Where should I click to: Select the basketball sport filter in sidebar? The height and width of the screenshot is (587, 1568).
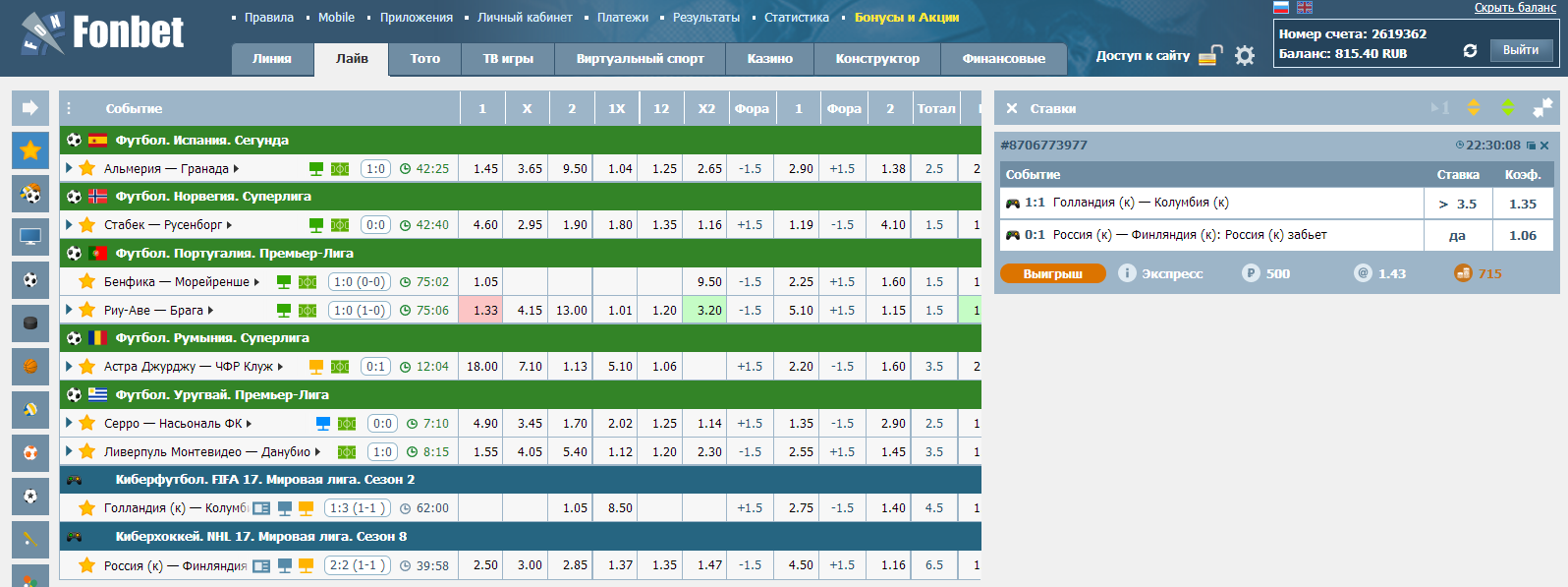click(x=30, y=367)
